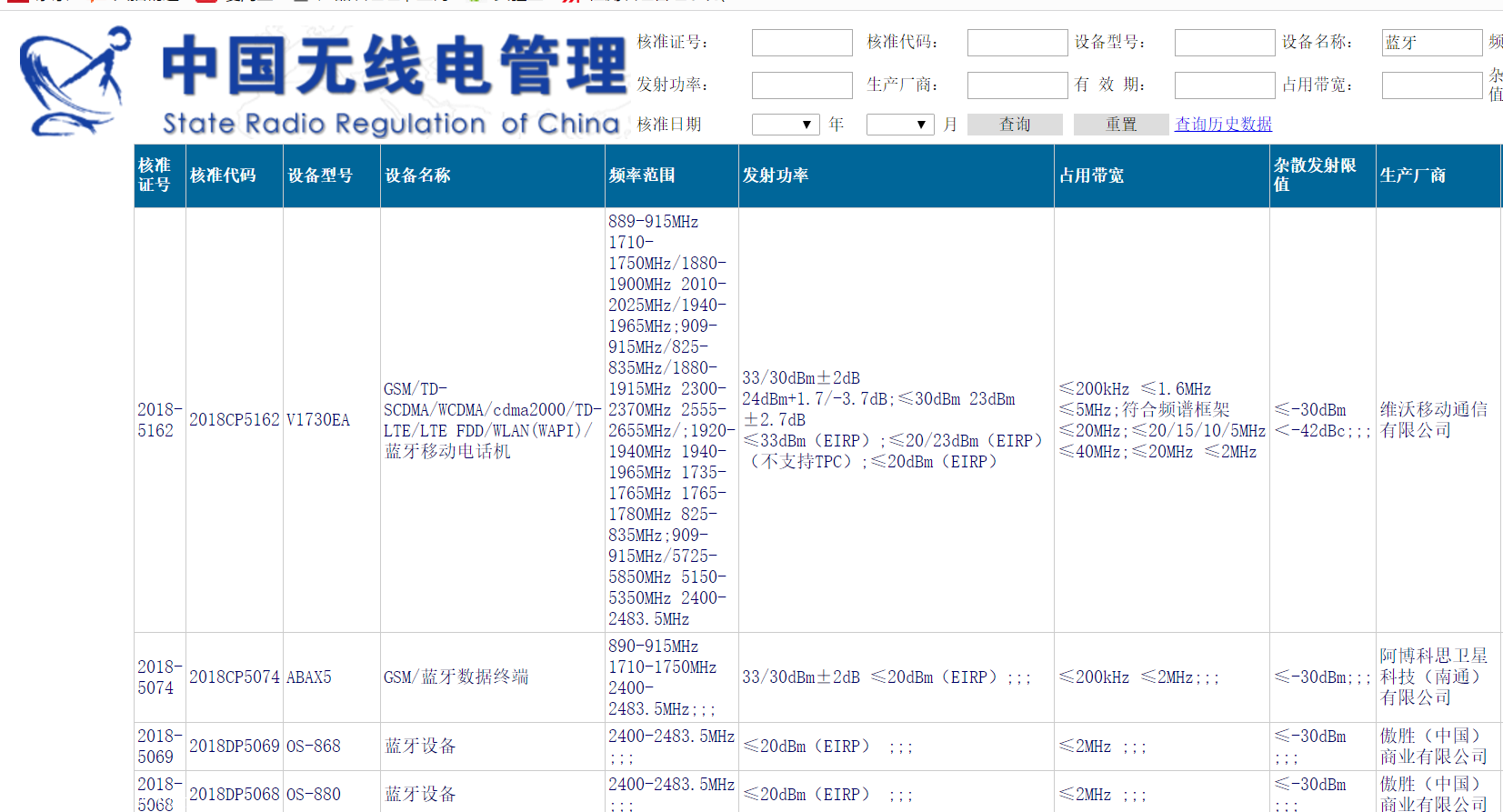The width and height of the screenshot is (1503, 812).
Task: Click the 设备型号 input field
Action: (1225, 43)
